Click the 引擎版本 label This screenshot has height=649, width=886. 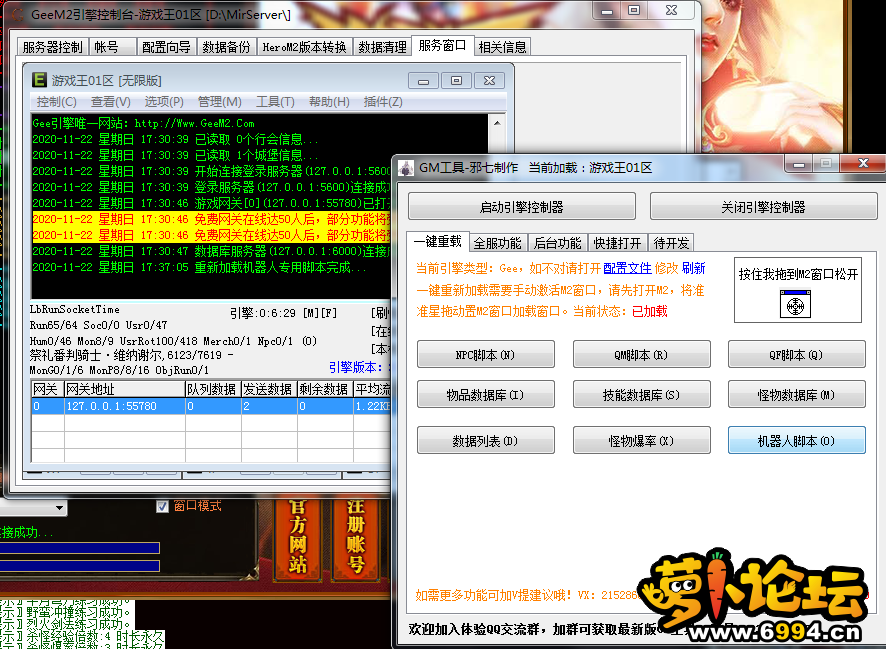[x=355, y=368]
